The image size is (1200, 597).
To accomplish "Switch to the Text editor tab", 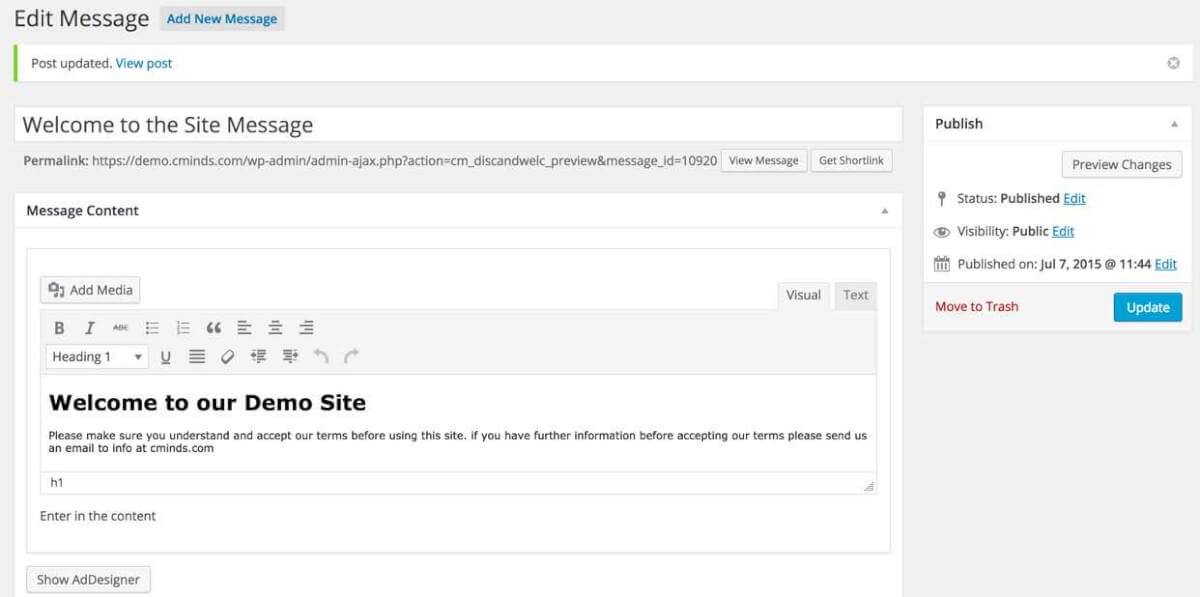I will click(855, 295).
